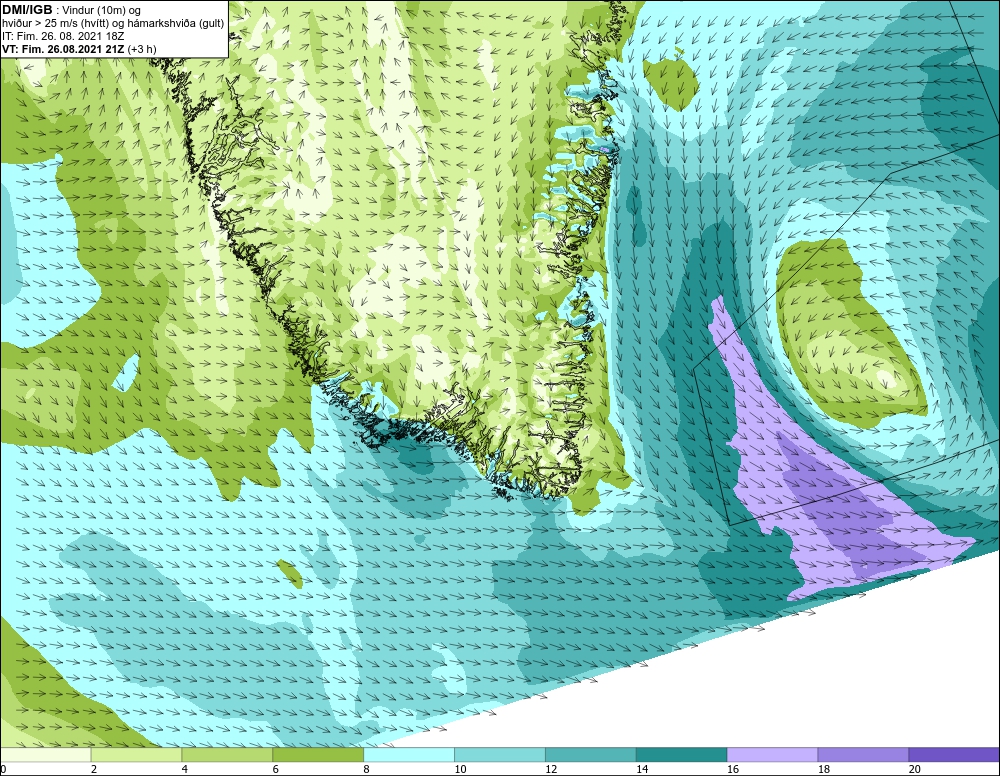
Task: Click the 4–6 m/s green legend swatch
Action: click(x=227, y=755)
